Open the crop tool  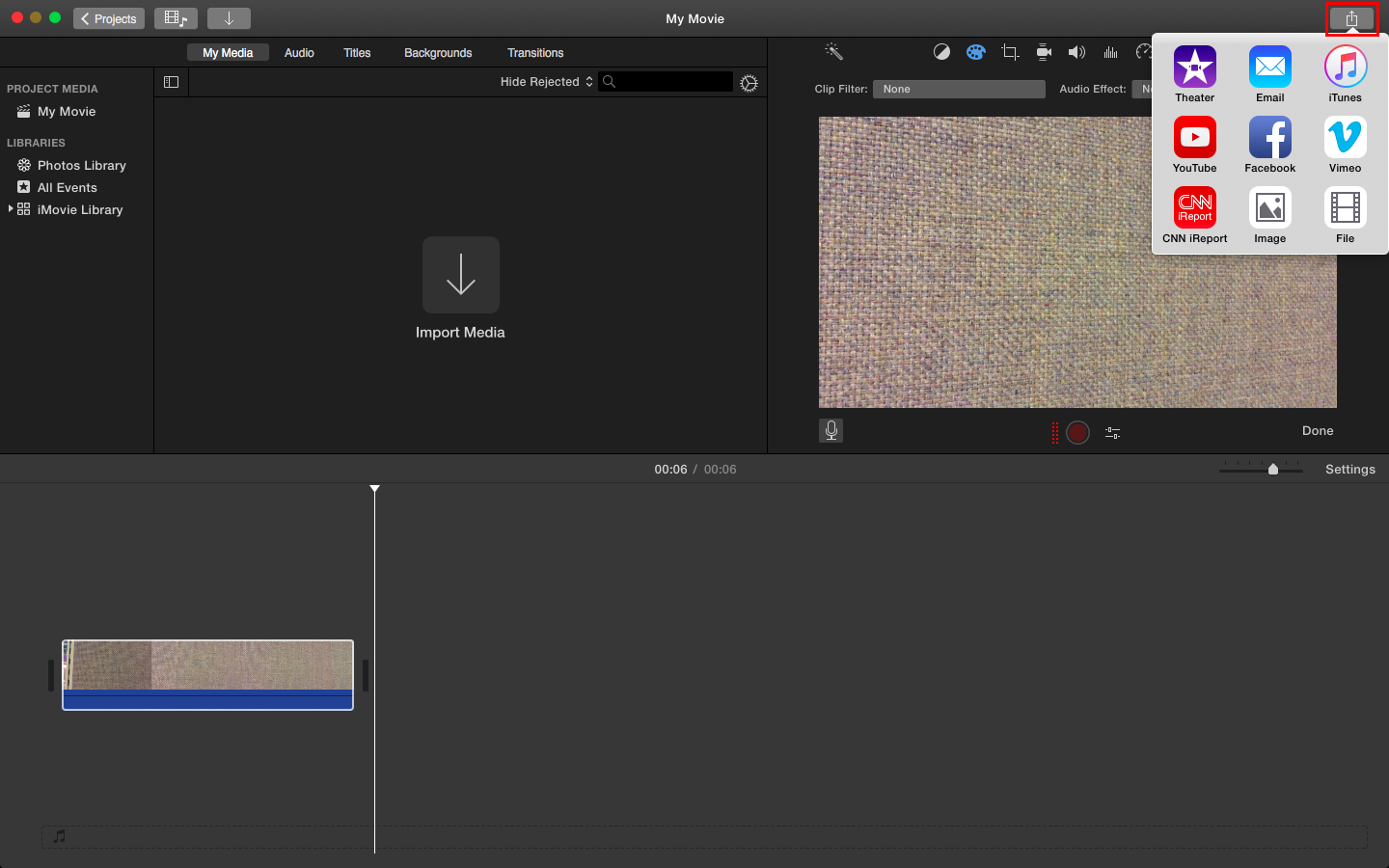pyautogui.click(x=1010, y=52)
